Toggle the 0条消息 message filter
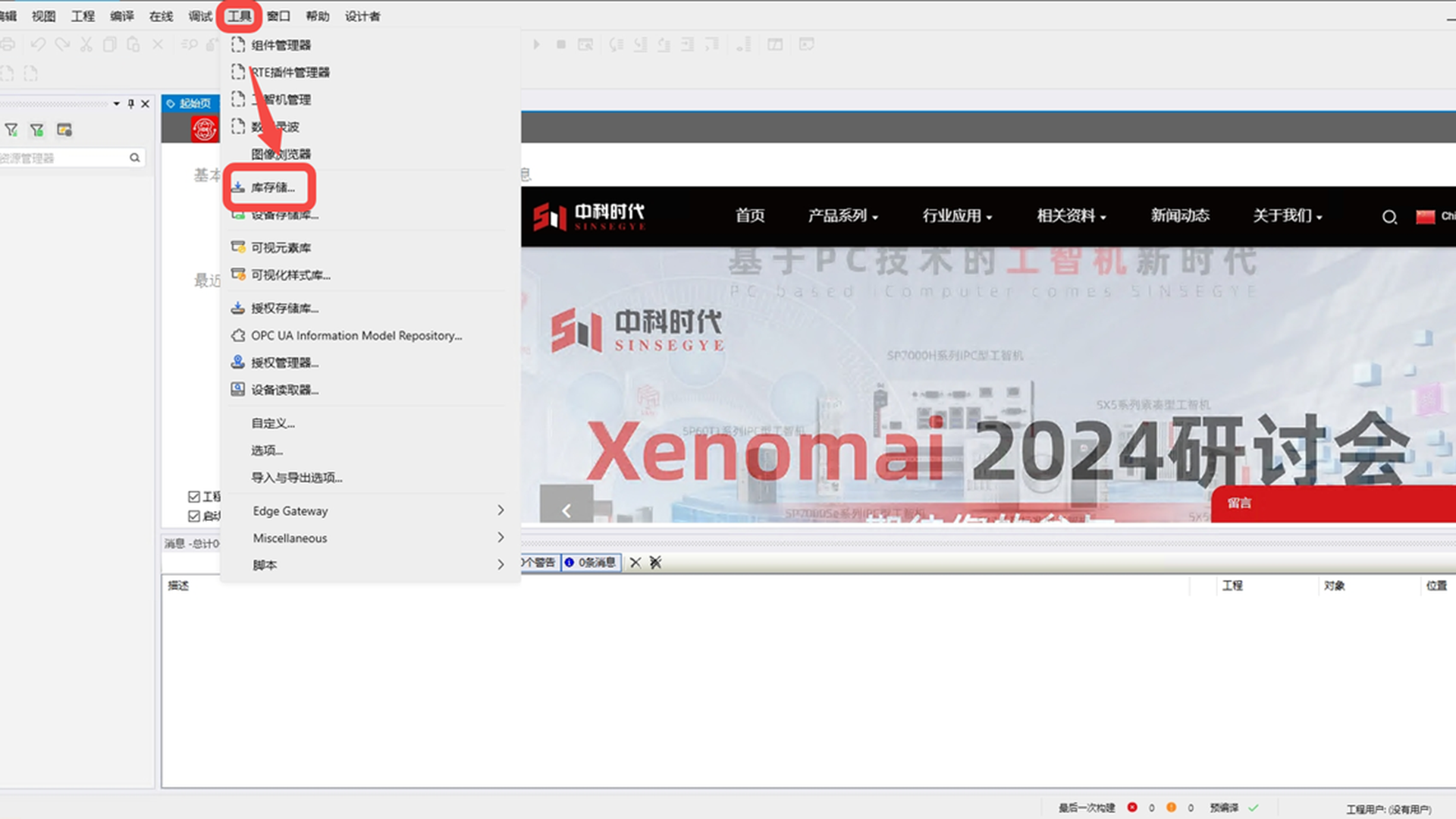This screenshot has width=1456, height=819. click(x=591, y=563)
